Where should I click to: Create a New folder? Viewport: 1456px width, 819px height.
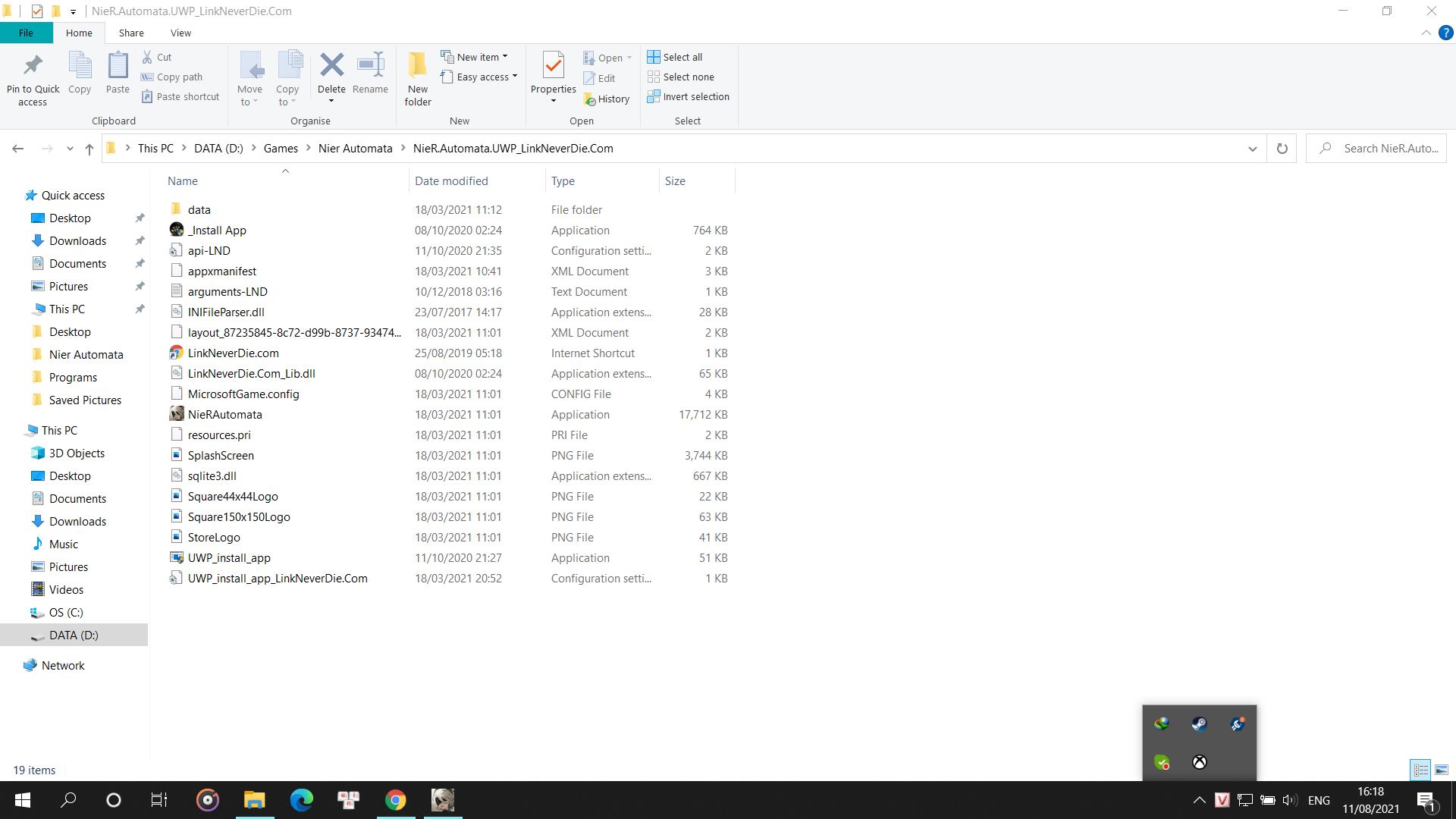coord(417,79)
